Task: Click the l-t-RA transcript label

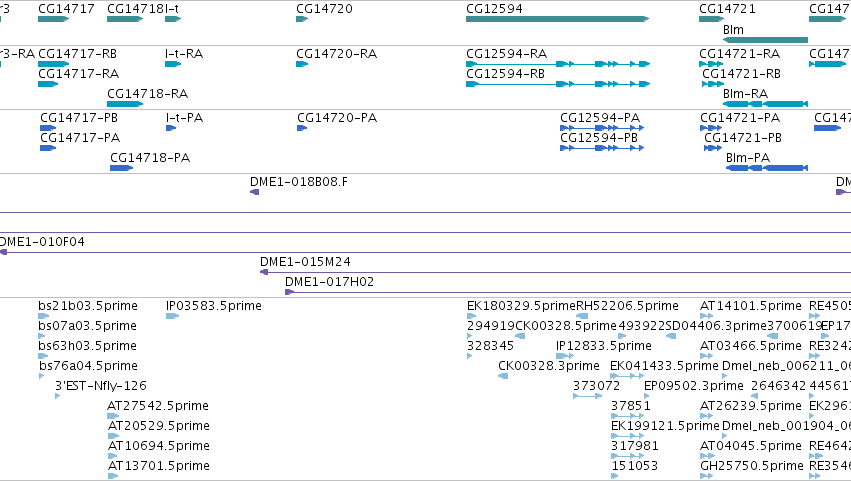Action: pos(184,54)
